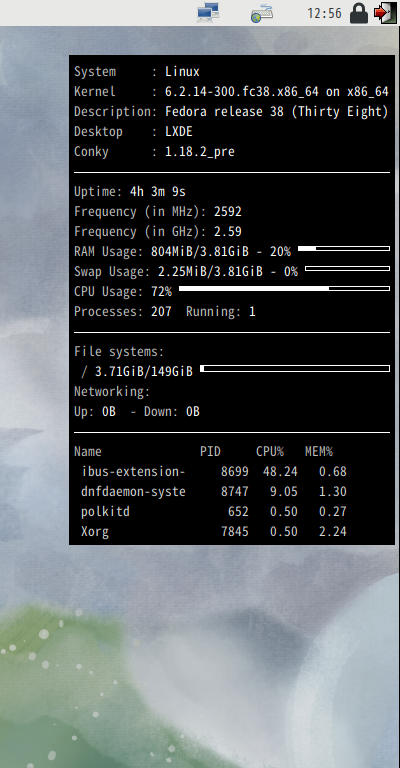This screenshot has height=768, width=400.
Task: Click the Swap Usage bar
Action: [x=347, y=268]
